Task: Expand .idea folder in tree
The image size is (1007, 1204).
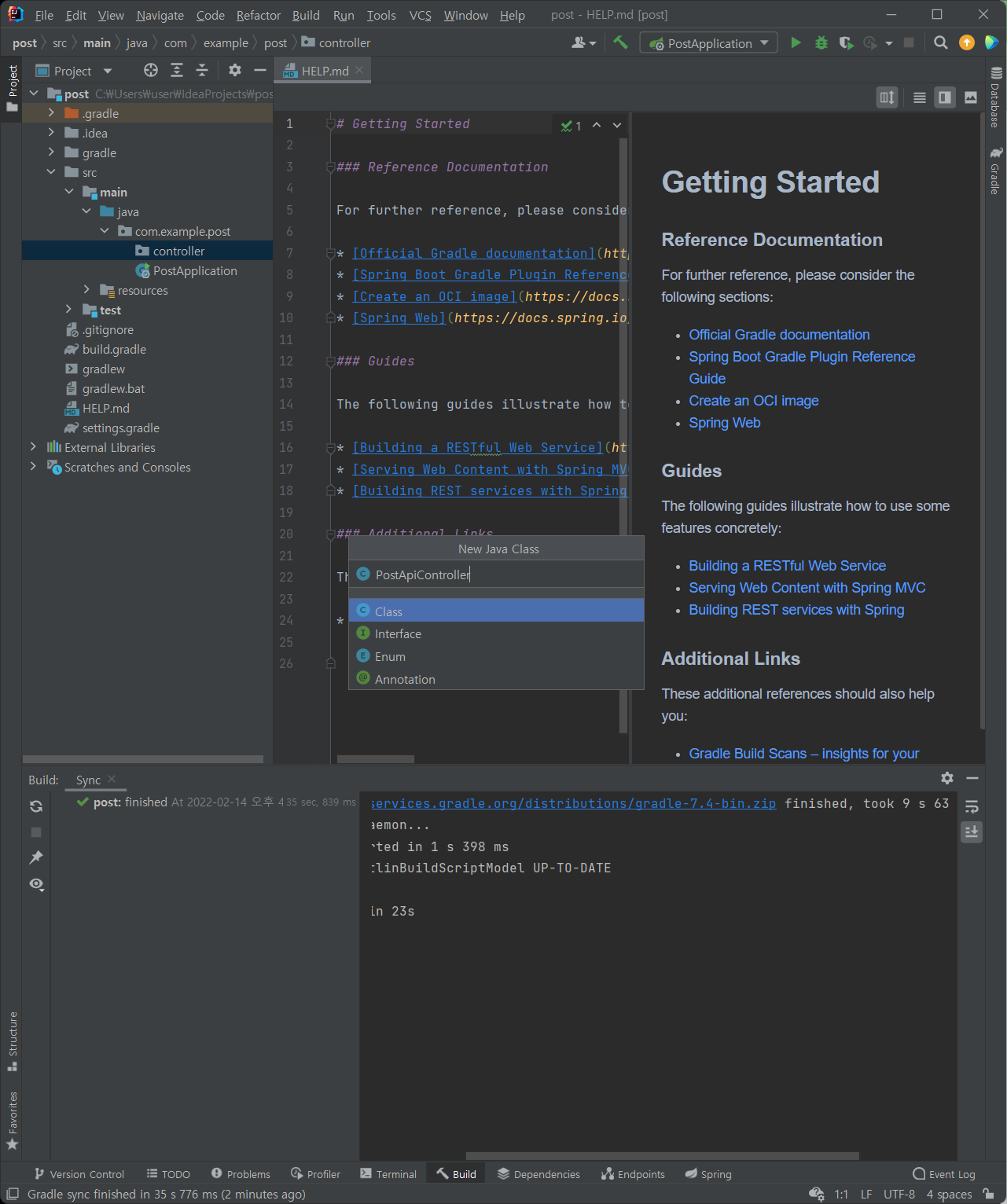Action: [x=51, y=133]
